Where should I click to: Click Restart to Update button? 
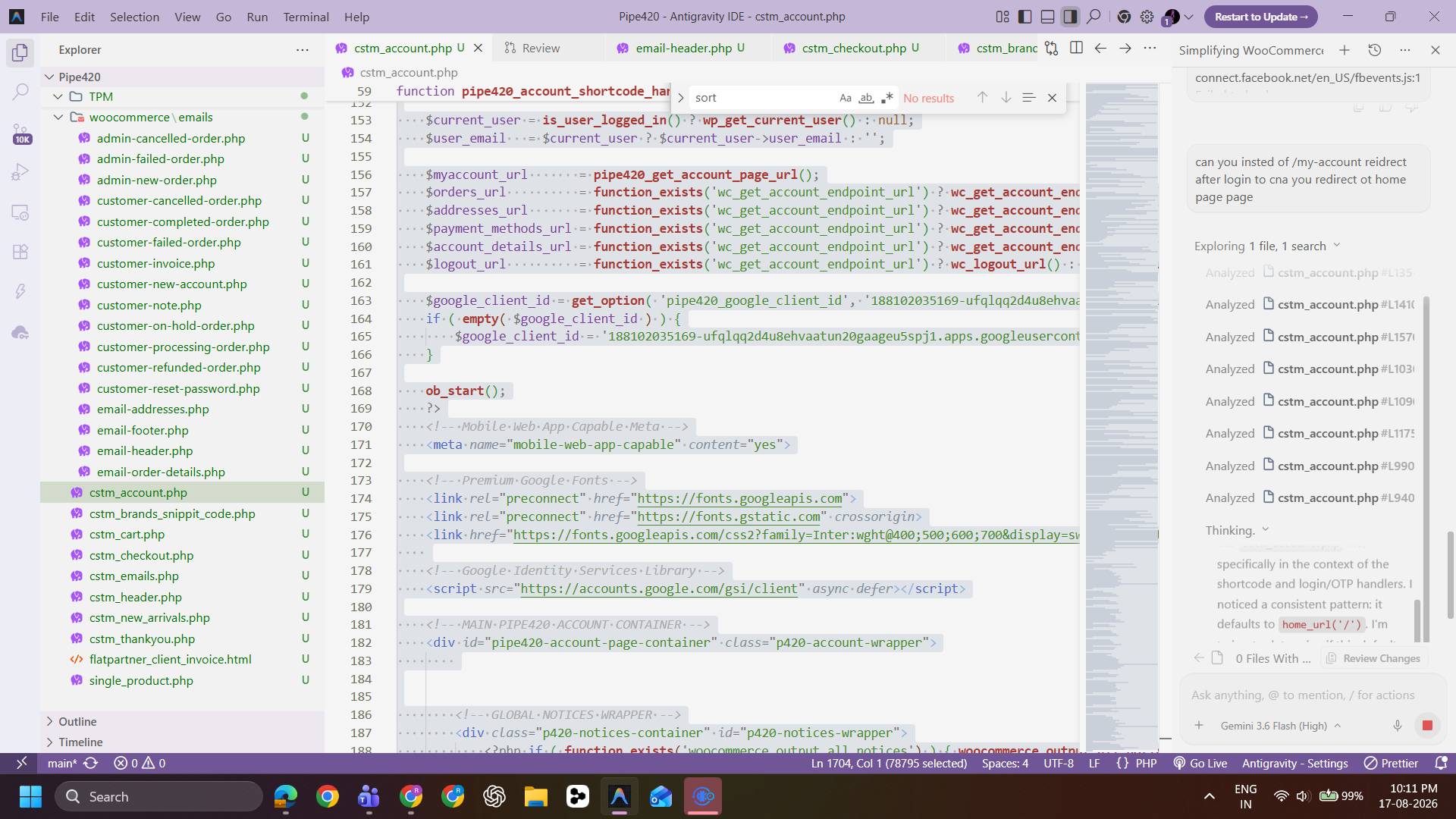click(x=1261, y=17)
